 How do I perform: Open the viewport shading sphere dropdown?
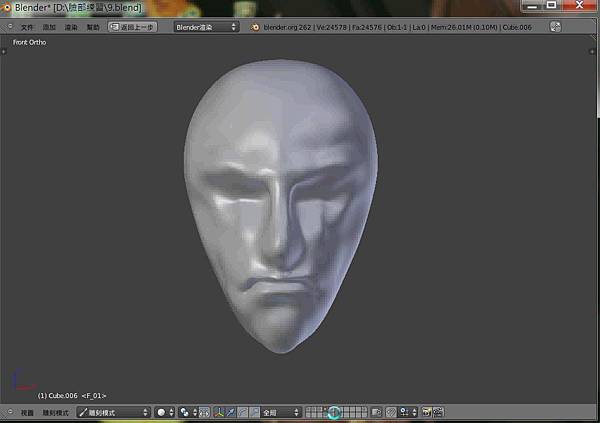click(164, 412)
